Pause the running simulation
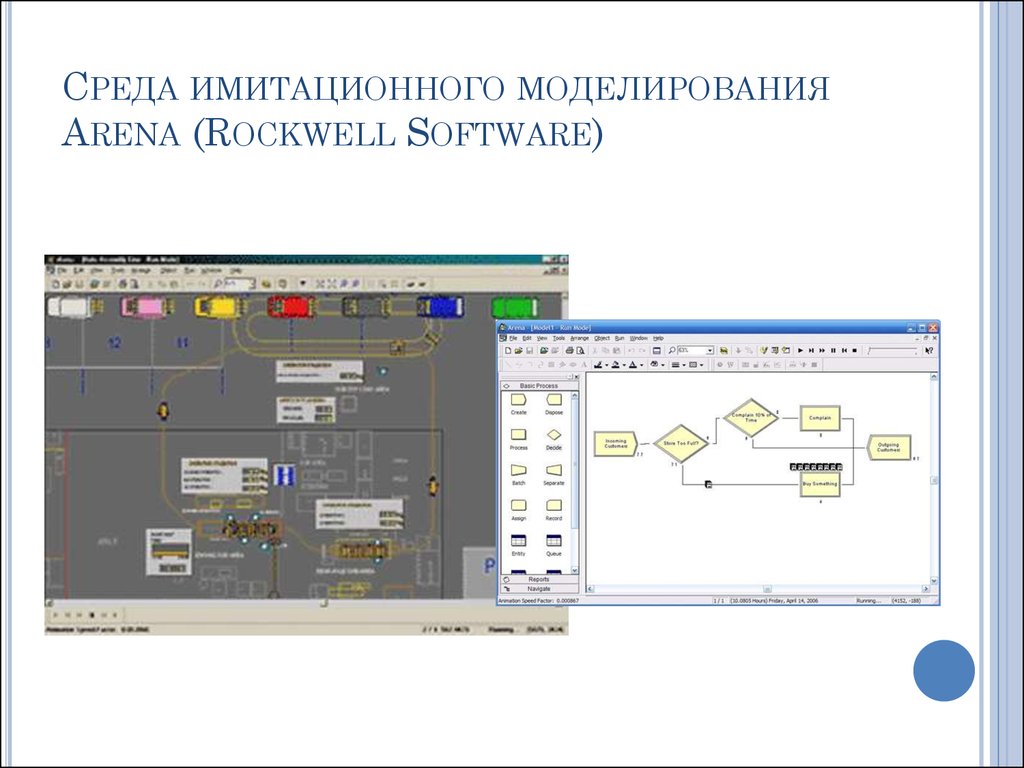 click(833, 351)
